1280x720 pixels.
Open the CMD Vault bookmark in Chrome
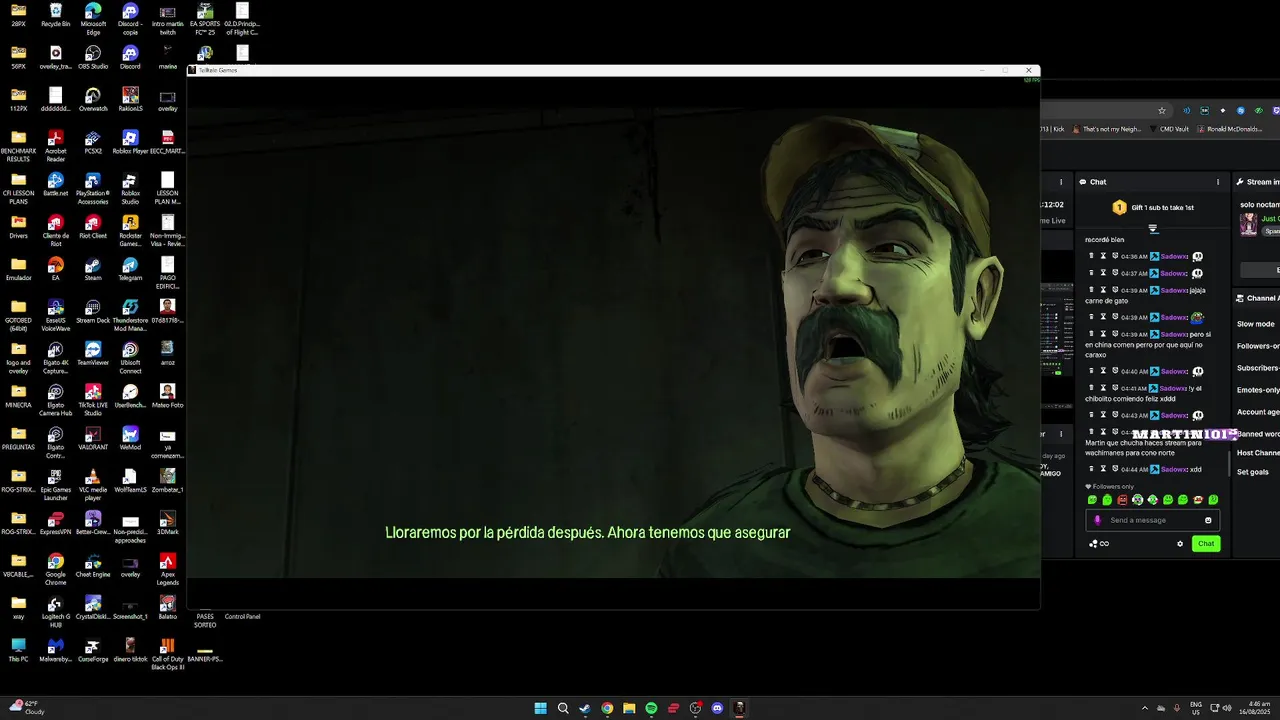[1169, 129]
